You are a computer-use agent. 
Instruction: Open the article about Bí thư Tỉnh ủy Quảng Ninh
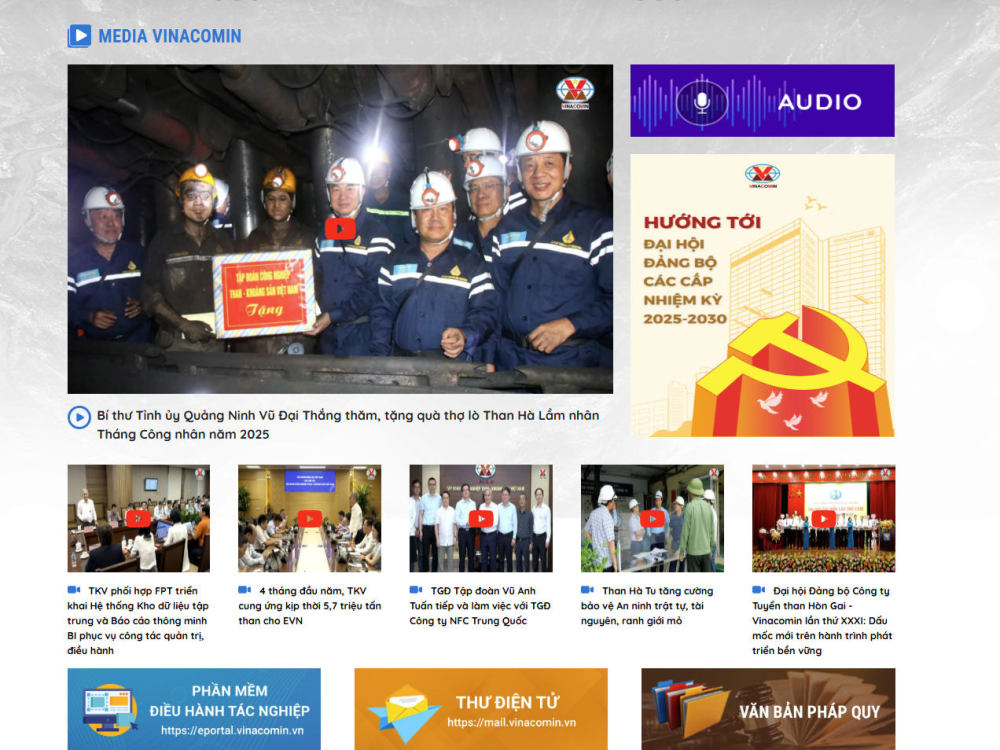tap(348, 425)
